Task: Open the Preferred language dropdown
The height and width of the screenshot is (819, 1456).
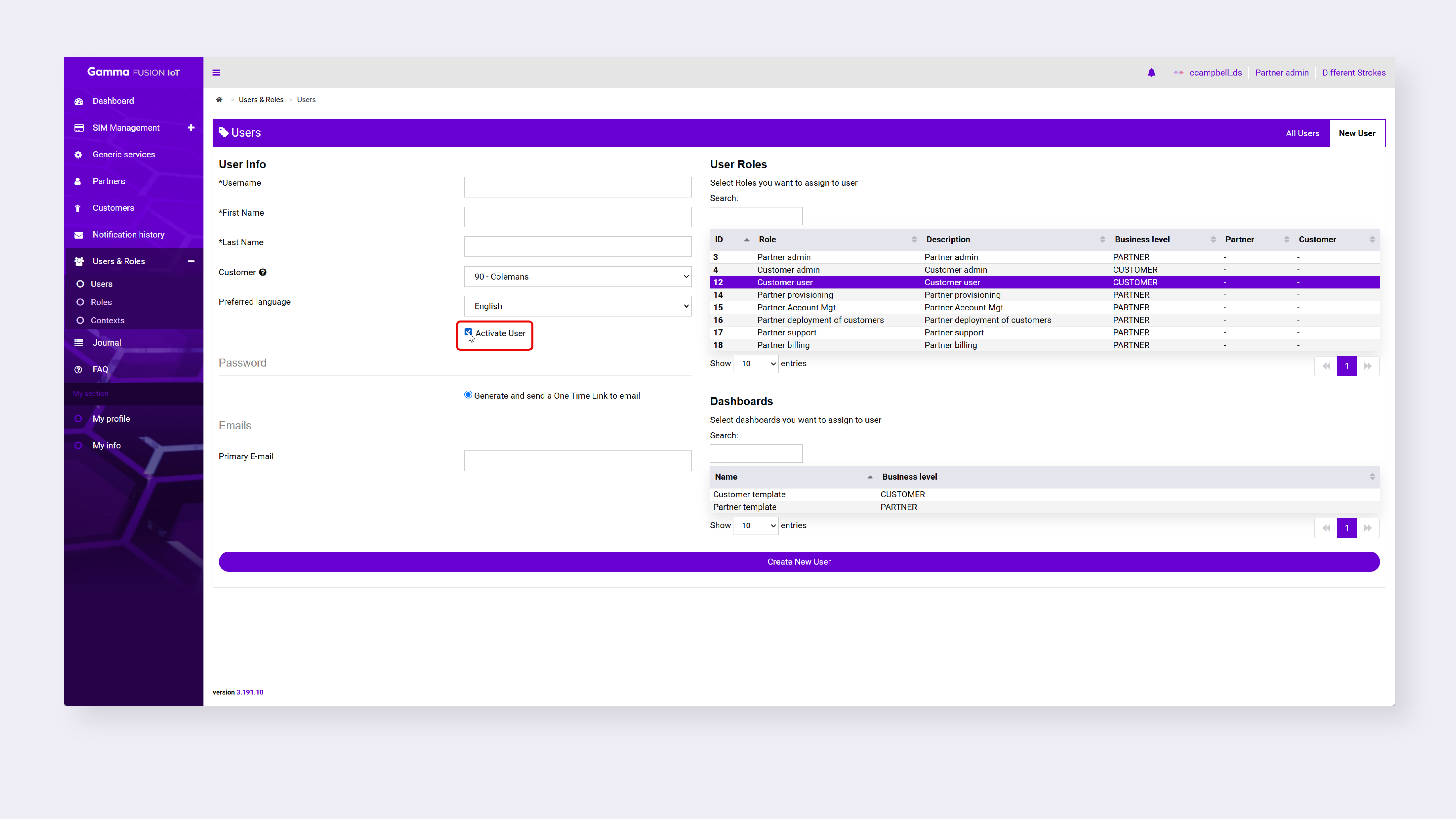Action: coord(577,306)
